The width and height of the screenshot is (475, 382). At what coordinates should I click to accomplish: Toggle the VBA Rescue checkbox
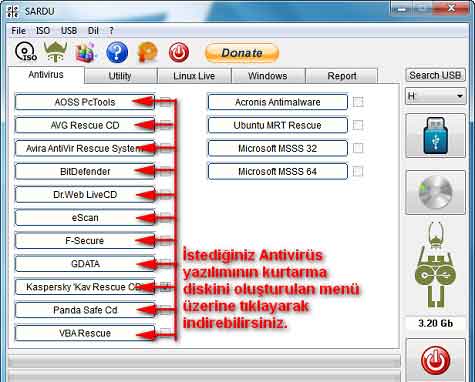click(x=165, y=333)
